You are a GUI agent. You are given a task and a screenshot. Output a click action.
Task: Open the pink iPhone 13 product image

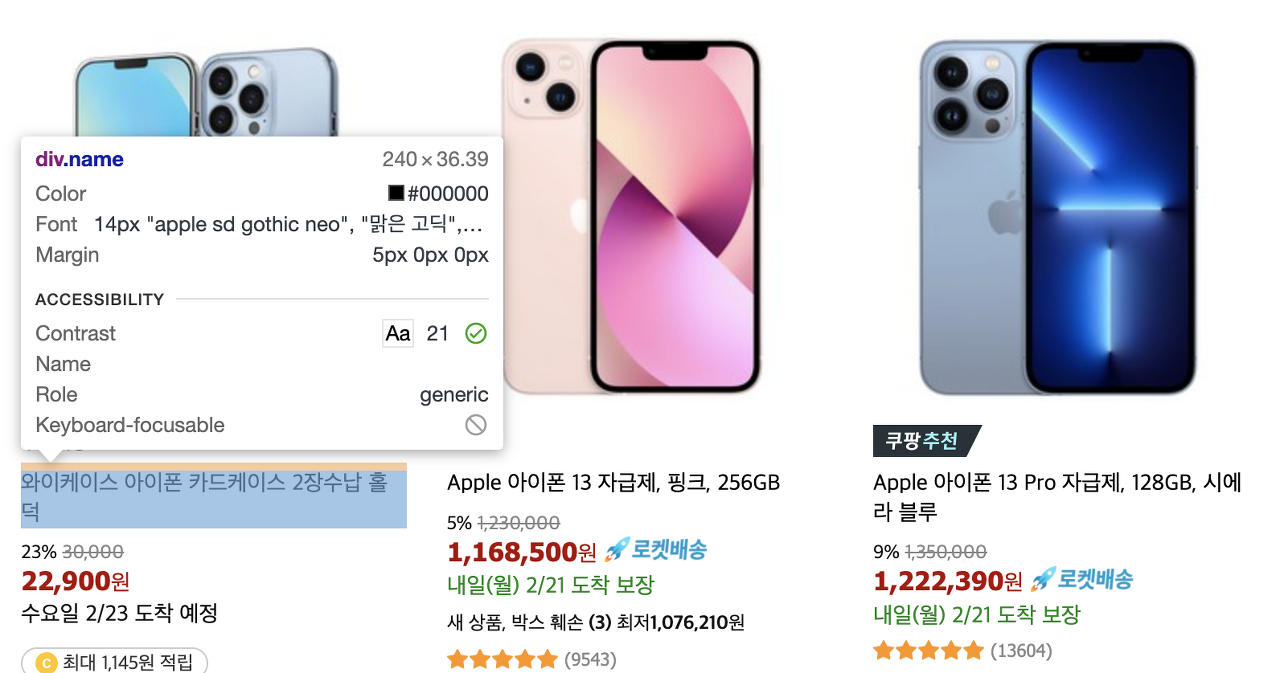tap(630, 215)
